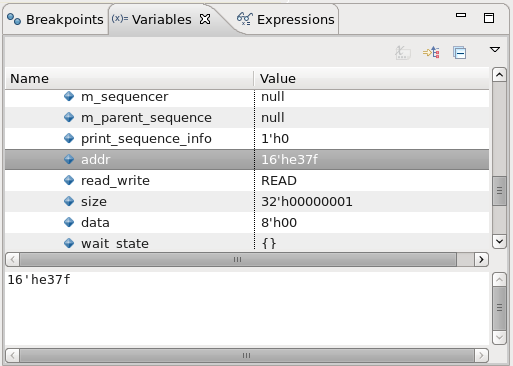Select the wait_state variable row
Image resolution: width=513 pixels, height=366 pixels.
click(247, 242)
